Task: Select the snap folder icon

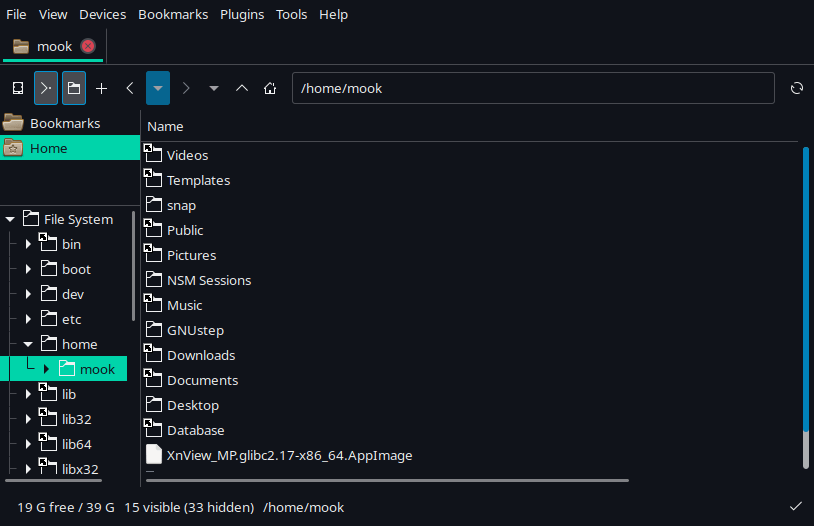Action: point(154,205)
